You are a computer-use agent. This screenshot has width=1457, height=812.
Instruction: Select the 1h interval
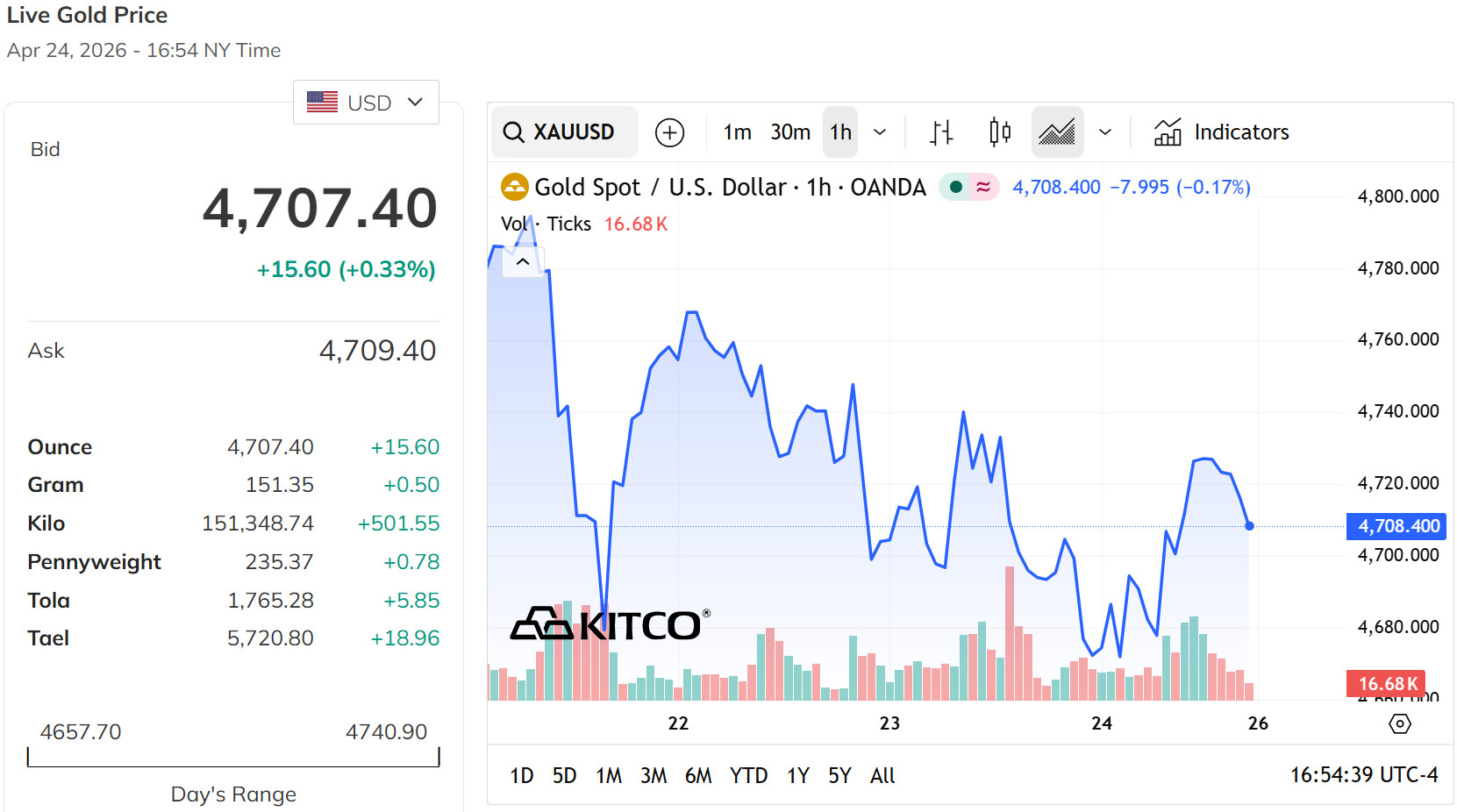pos(840,132)
